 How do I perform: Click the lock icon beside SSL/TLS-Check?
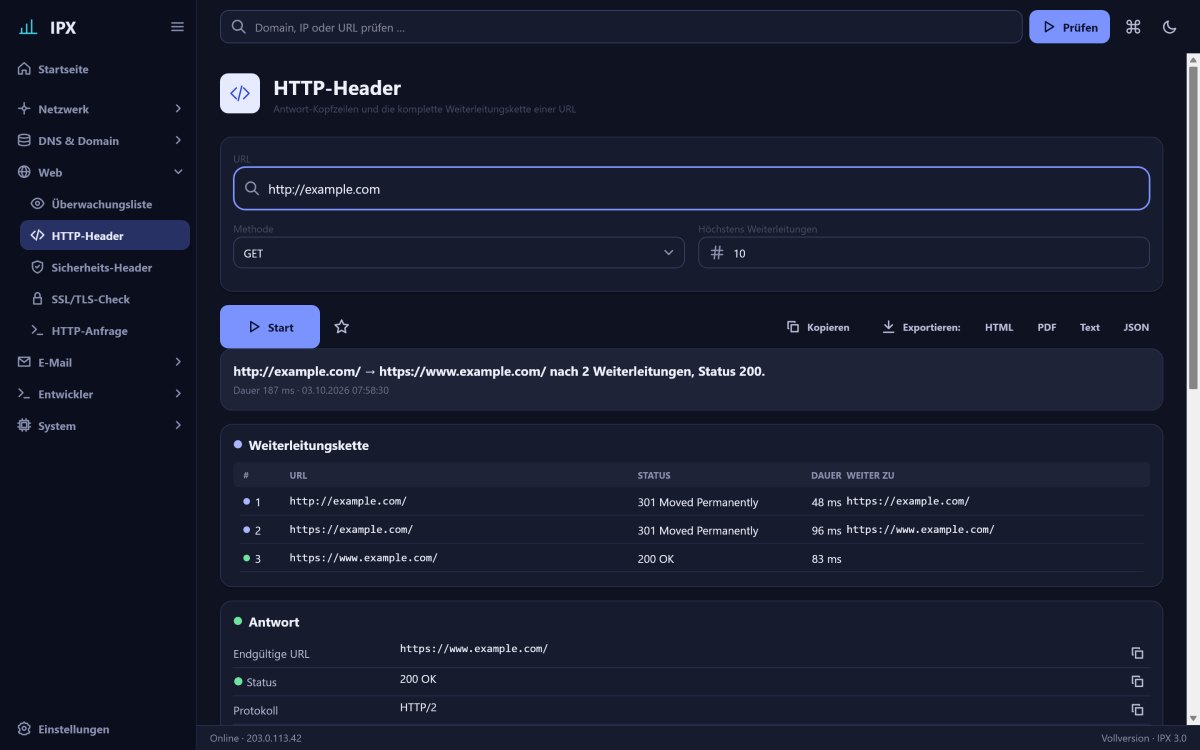tap(38, 299)
